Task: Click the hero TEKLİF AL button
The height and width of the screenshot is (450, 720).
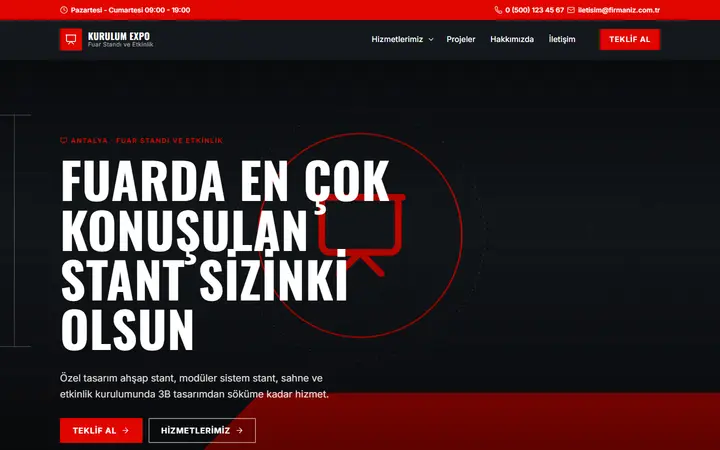Action: point(101,431)
